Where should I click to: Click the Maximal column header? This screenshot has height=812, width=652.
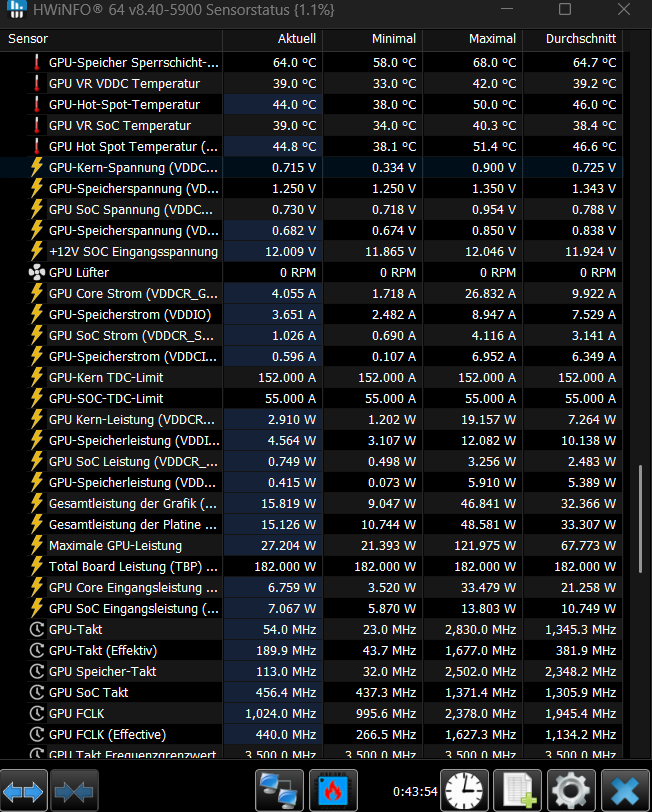[x=472, y=39]
